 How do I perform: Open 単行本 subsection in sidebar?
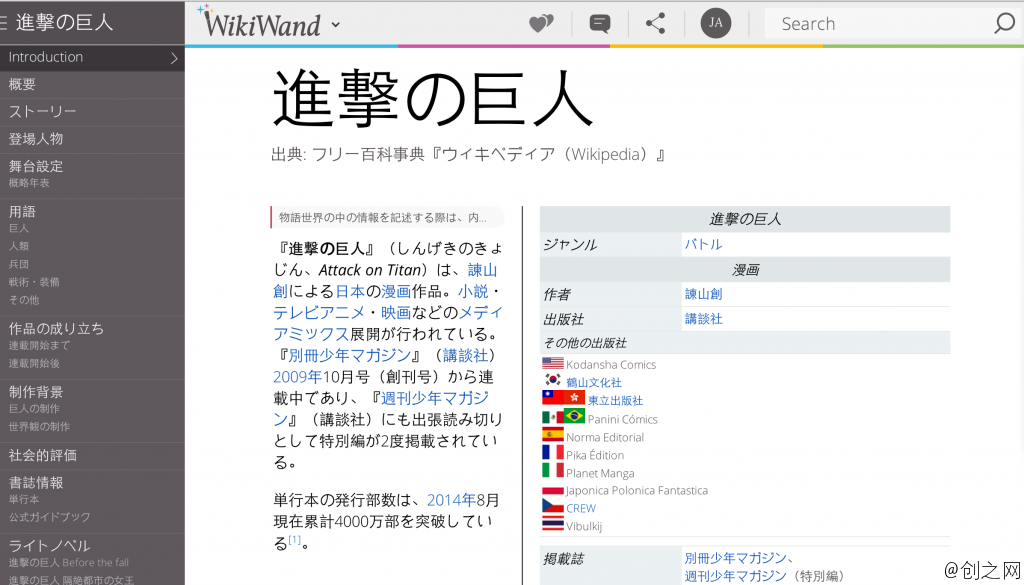(24, 499)
